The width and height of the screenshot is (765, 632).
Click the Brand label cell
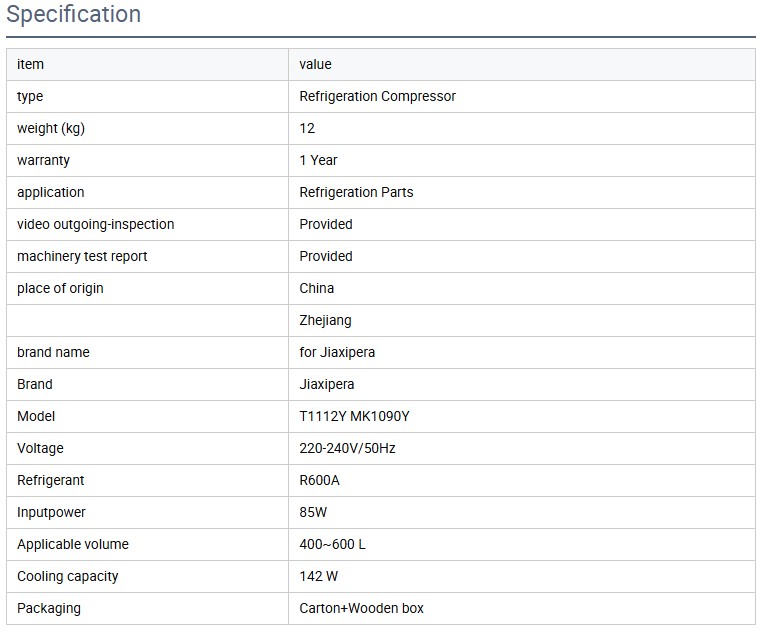tap(35, 384)
